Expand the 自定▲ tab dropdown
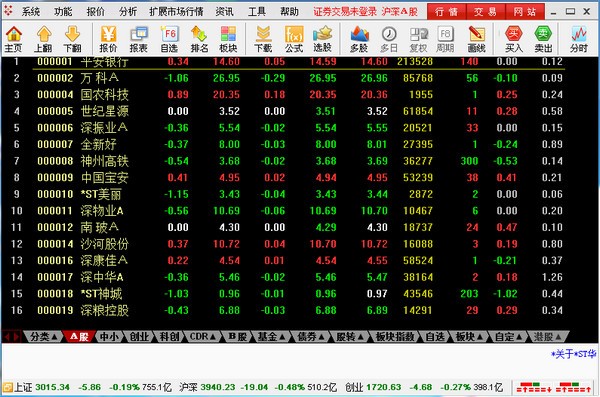This screenshot has width=600, height=397. point(508,337)
